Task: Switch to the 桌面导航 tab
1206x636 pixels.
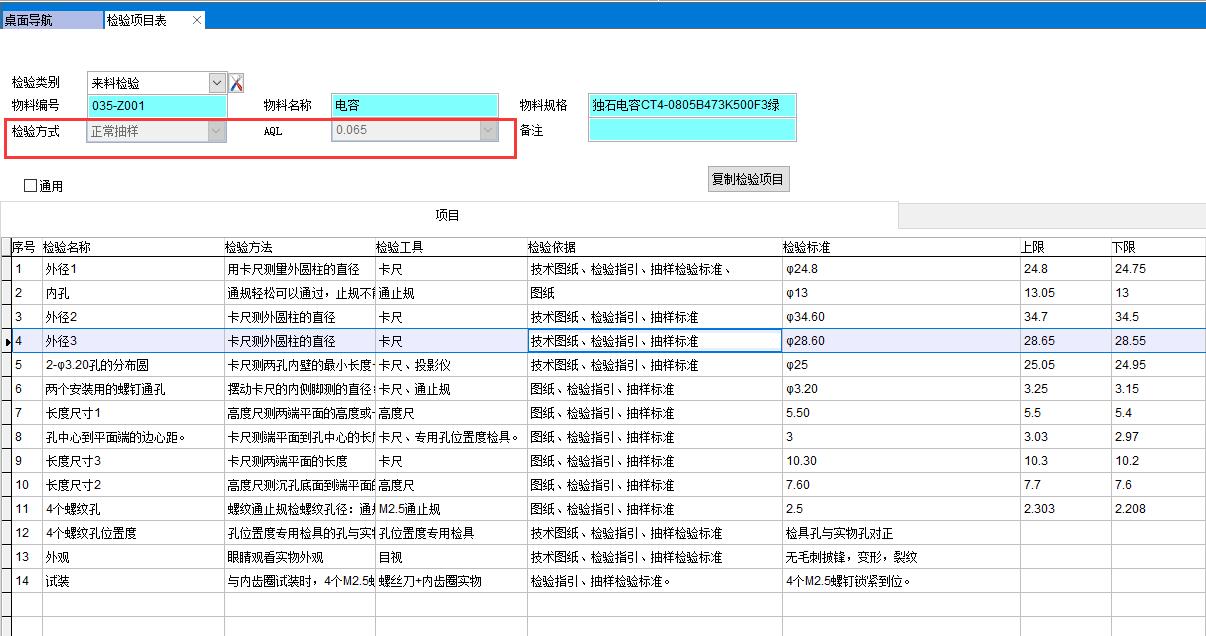Action: click(50, 20)
